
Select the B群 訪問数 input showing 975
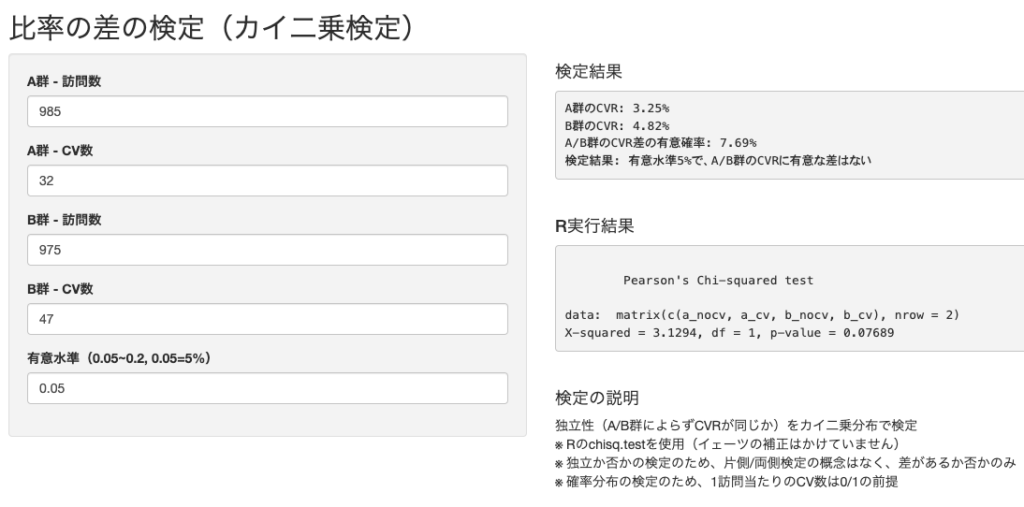(267, 250)
